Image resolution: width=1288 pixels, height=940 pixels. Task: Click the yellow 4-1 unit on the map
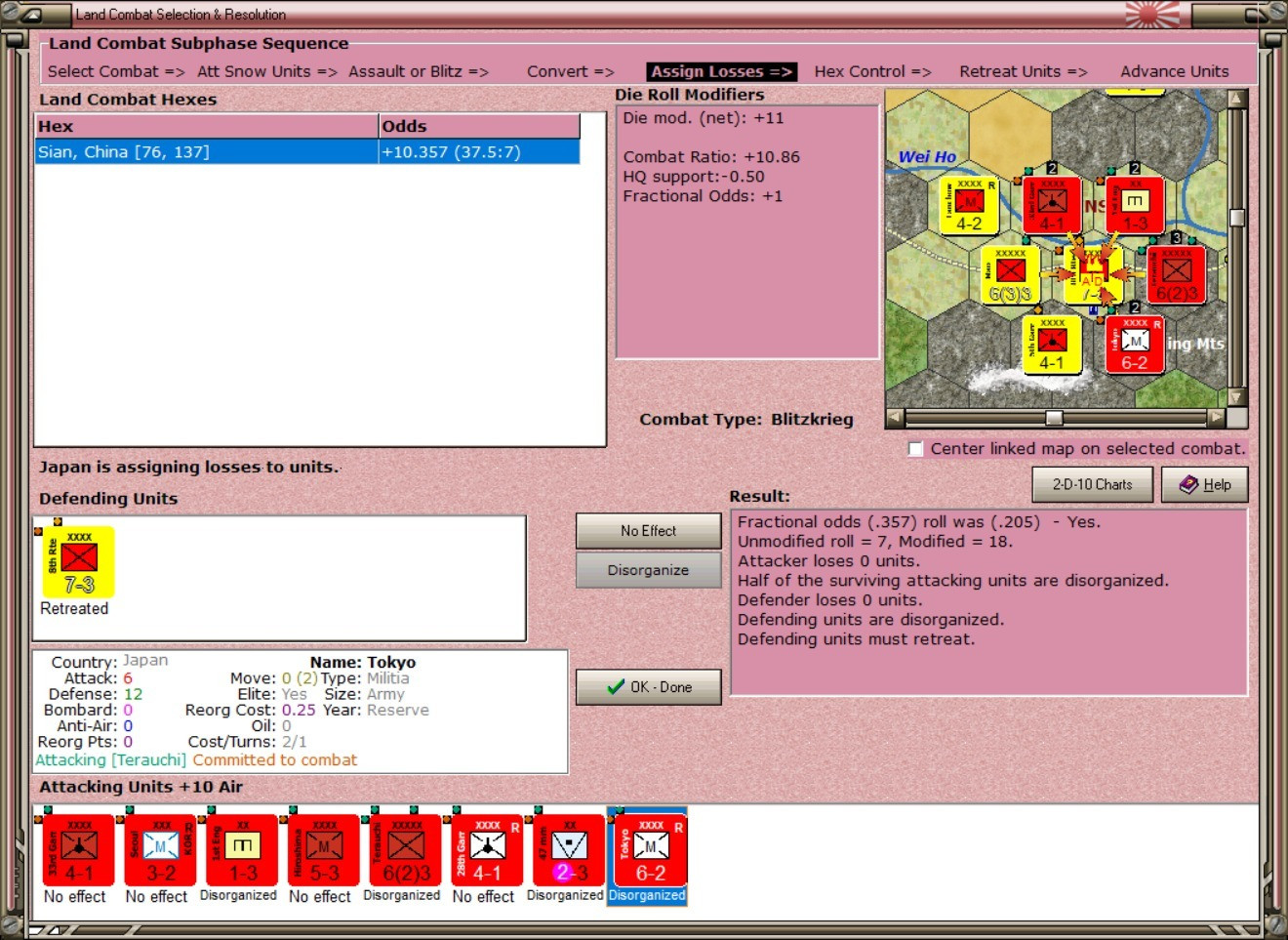click(x=1052, y=345)
